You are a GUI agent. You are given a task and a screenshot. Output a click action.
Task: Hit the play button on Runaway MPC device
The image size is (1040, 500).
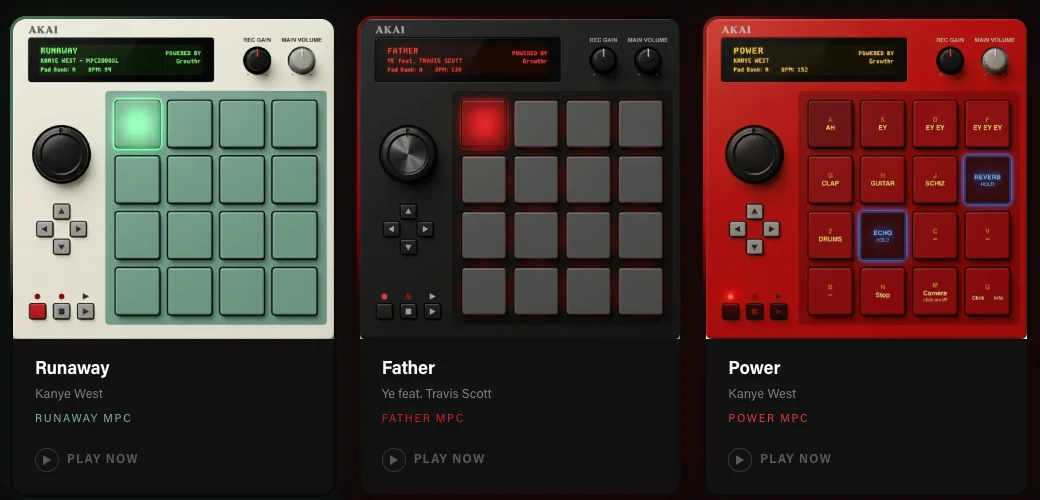click(x=86, y=311)
